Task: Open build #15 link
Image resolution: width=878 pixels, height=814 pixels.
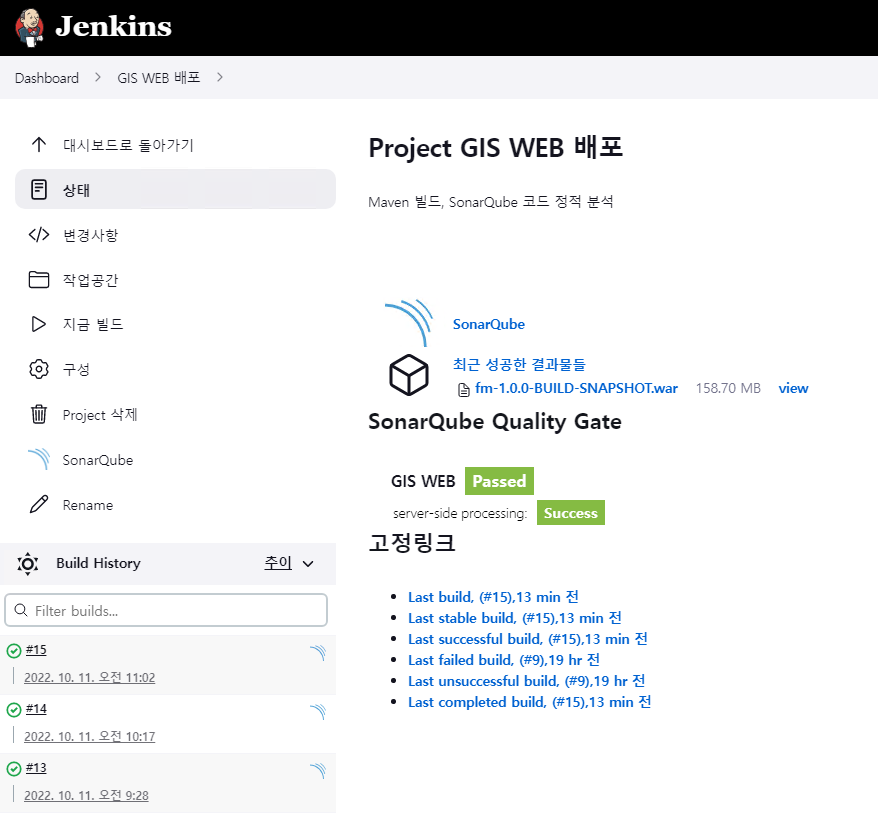Action: tap(36, 650)
